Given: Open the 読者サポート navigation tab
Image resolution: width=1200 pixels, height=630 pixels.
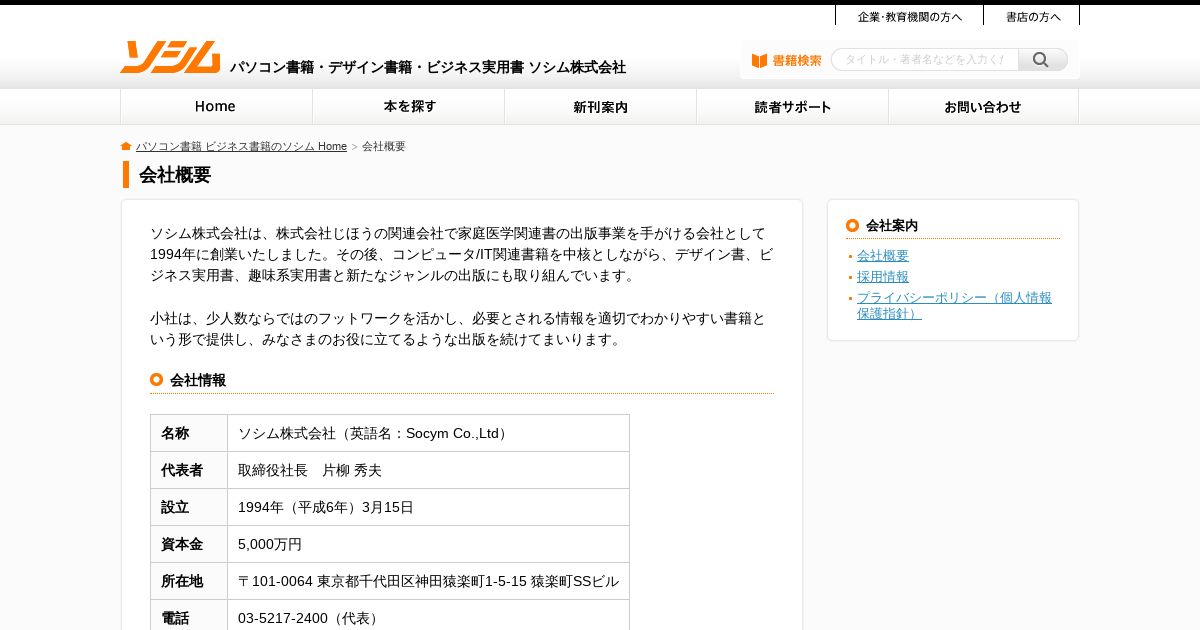Looking at the screenshot, I should pos(793,107).
